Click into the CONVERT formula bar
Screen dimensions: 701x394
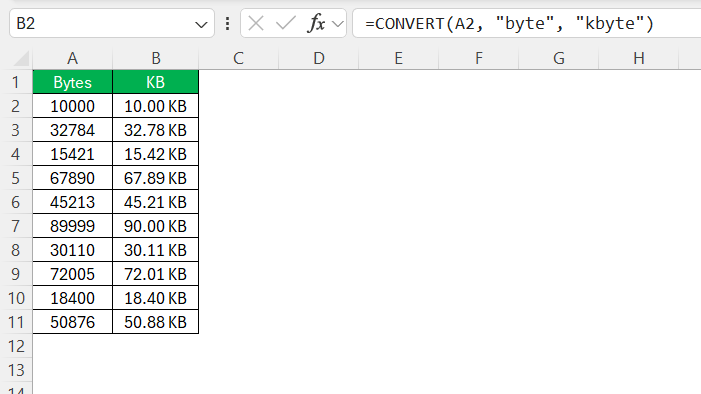pyautogui.click(x=527, y=23)
